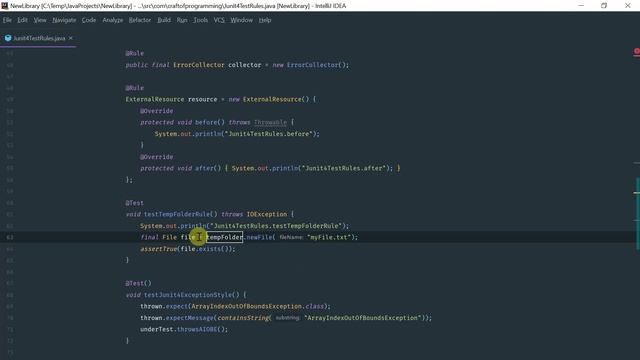The height and width of the screenshot is (360, 640).
Task: Open the Run menu
Action: (x=182, y=20)
